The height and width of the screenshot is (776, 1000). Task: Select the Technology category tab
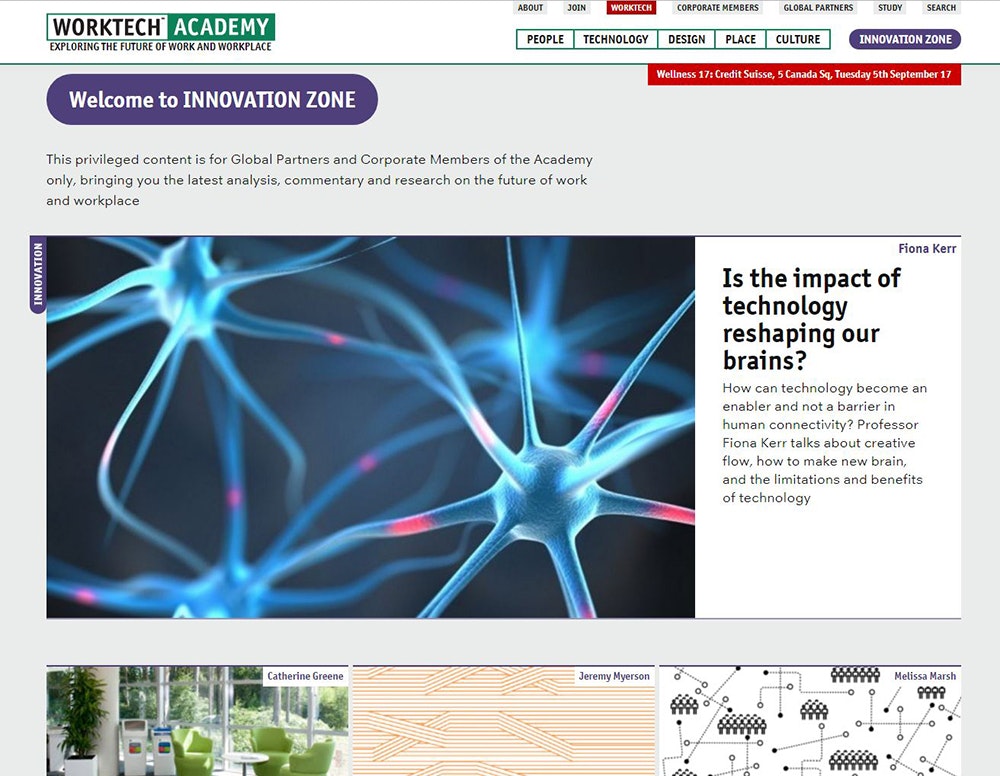(616, 40)
